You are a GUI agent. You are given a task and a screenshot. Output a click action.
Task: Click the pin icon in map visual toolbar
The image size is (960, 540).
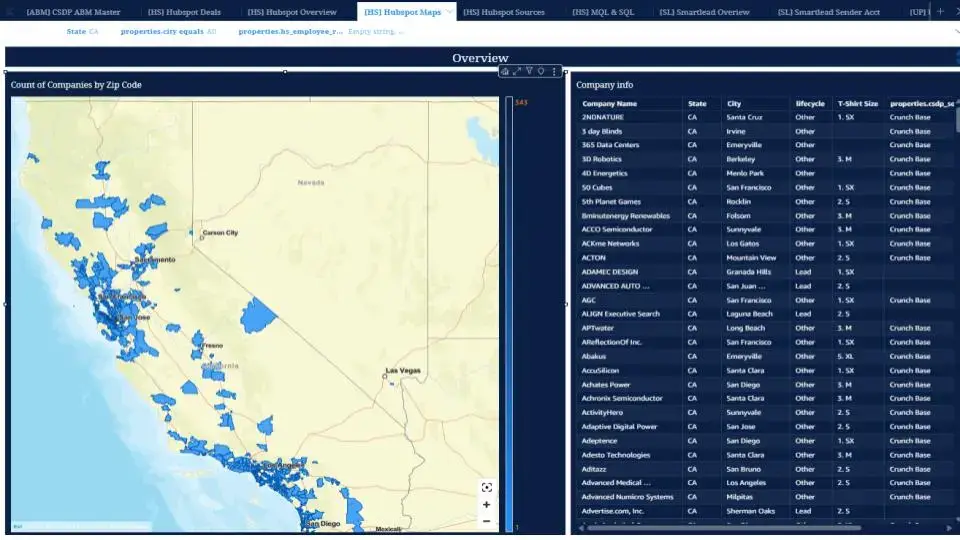[541, 72]
